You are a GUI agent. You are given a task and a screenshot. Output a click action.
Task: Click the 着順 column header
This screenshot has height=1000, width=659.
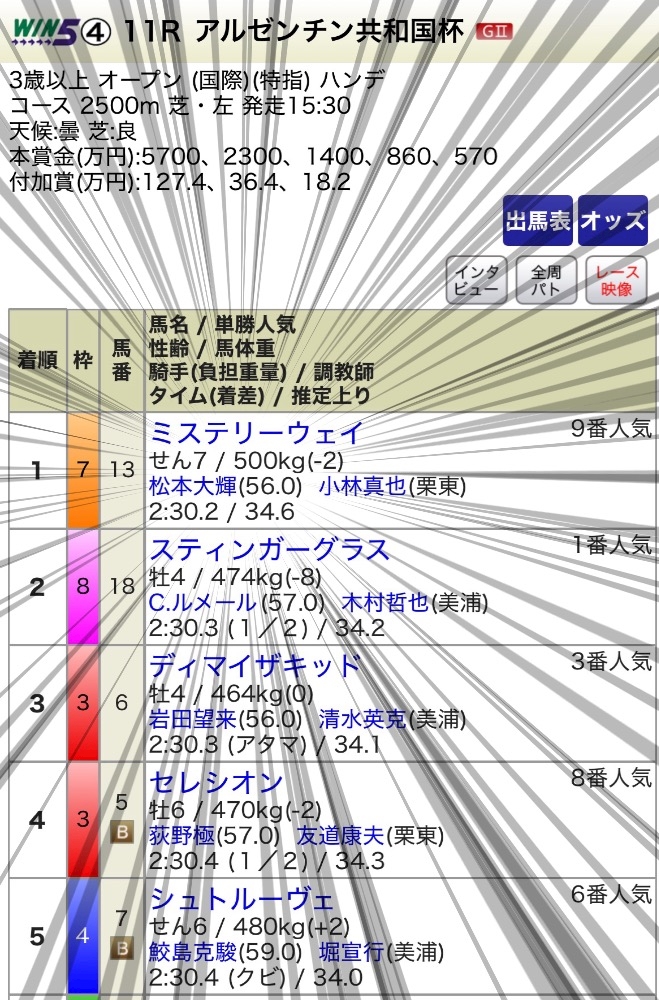[37, 361]
